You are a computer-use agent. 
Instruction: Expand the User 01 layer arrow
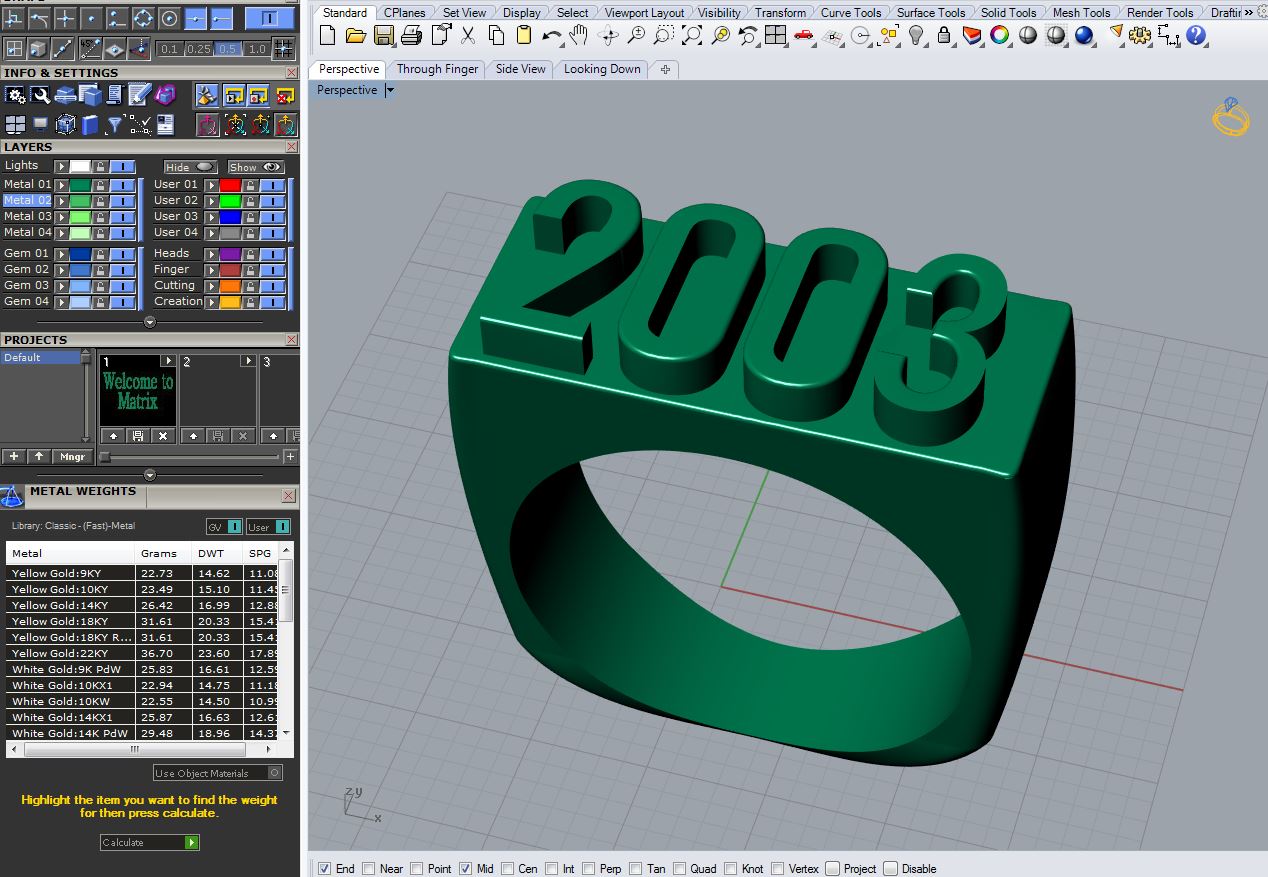(x=210, y=185)
